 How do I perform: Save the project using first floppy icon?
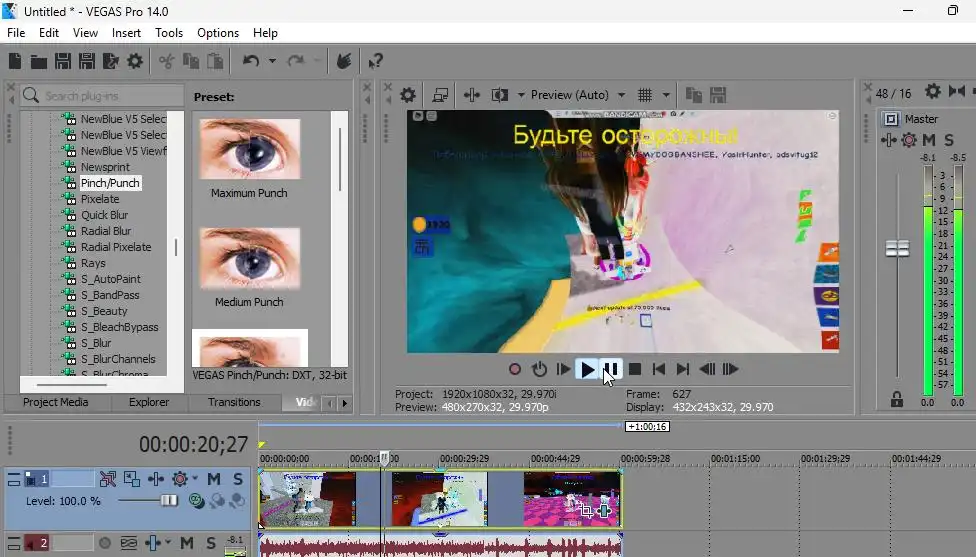(x=63, y=61)
